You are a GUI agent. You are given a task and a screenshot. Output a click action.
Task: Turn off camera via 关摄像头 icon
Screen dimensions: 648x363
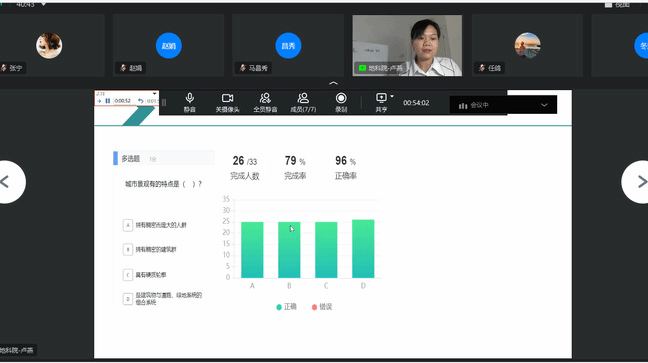(x=227, y=102)
